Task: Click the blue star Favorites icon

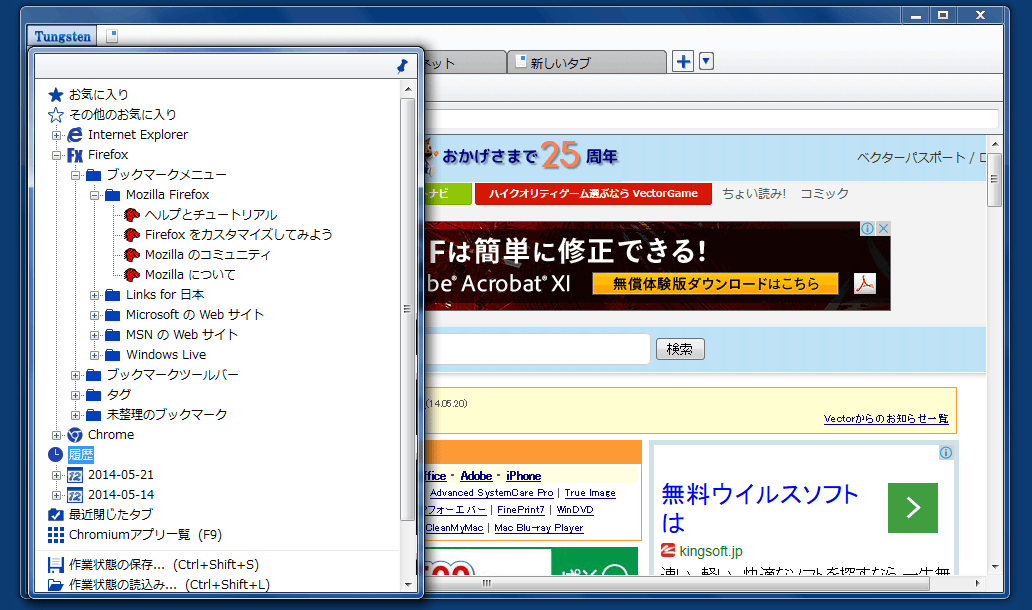Action: point(56,95)
